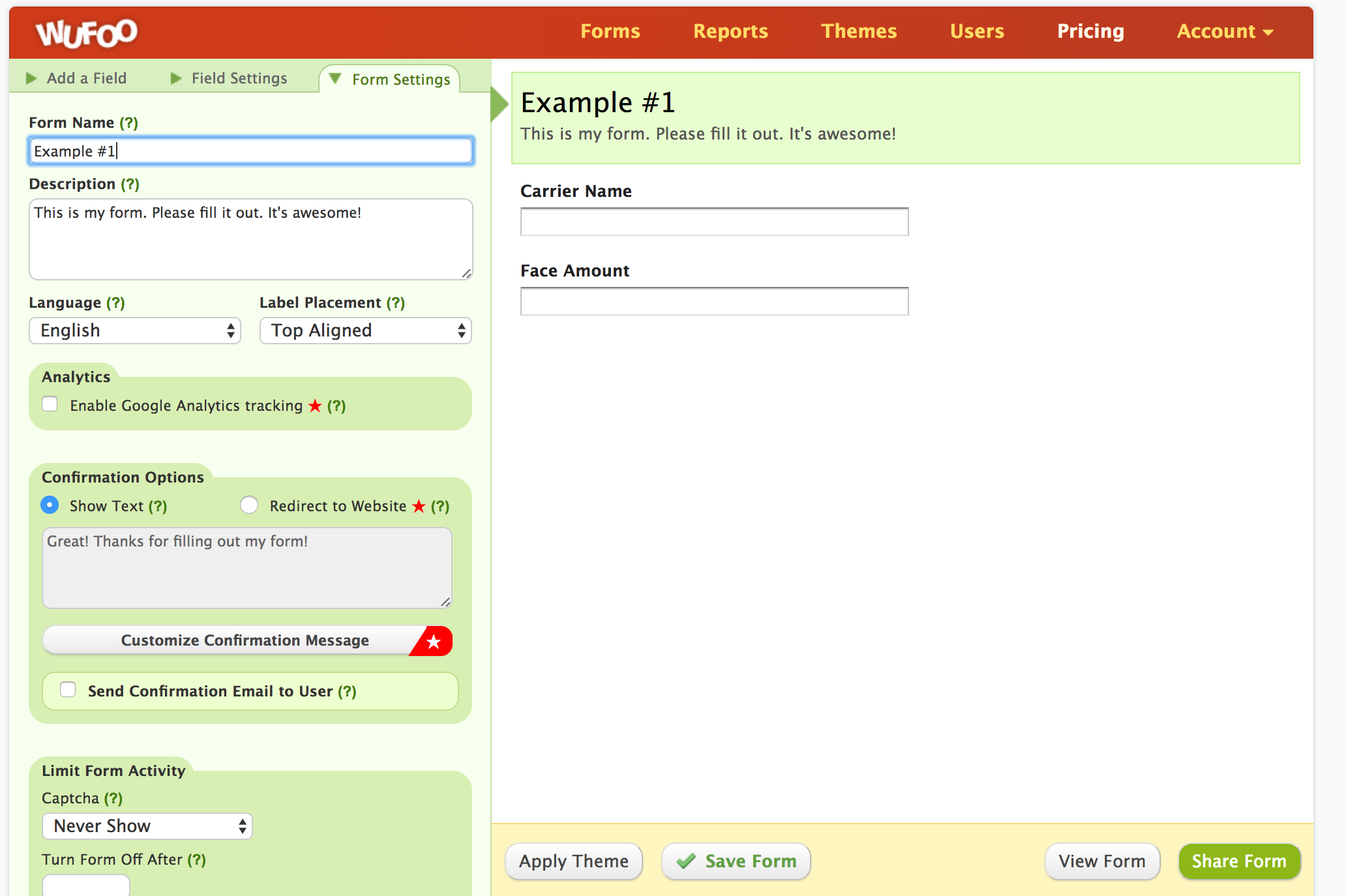Click the Apply Theme button
Screen dimensions: 1346x896
point(574,861)
